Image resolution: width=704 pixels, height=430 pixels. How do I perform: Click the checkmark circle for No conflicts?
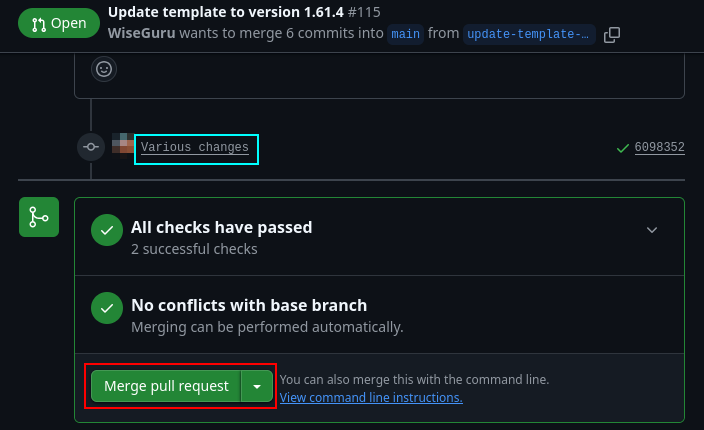coord(107,308)
